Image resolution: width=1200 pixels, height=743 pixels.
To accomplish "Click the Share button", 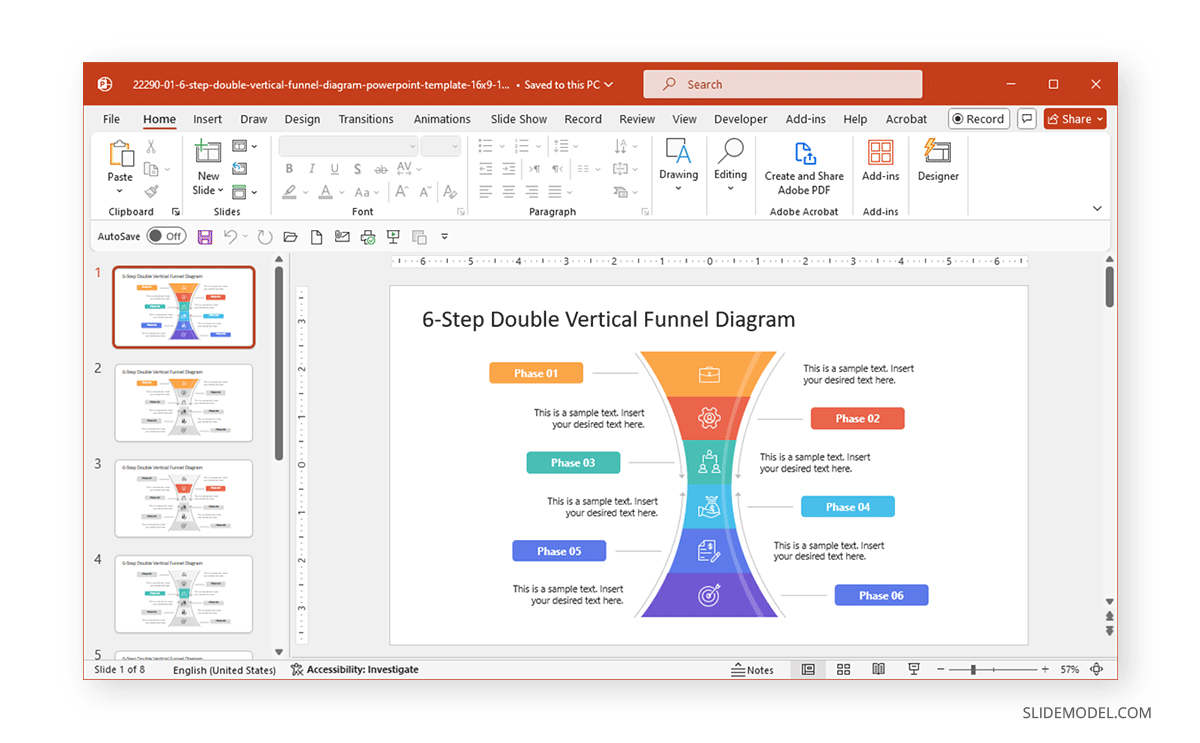I will coord(1075,119).
